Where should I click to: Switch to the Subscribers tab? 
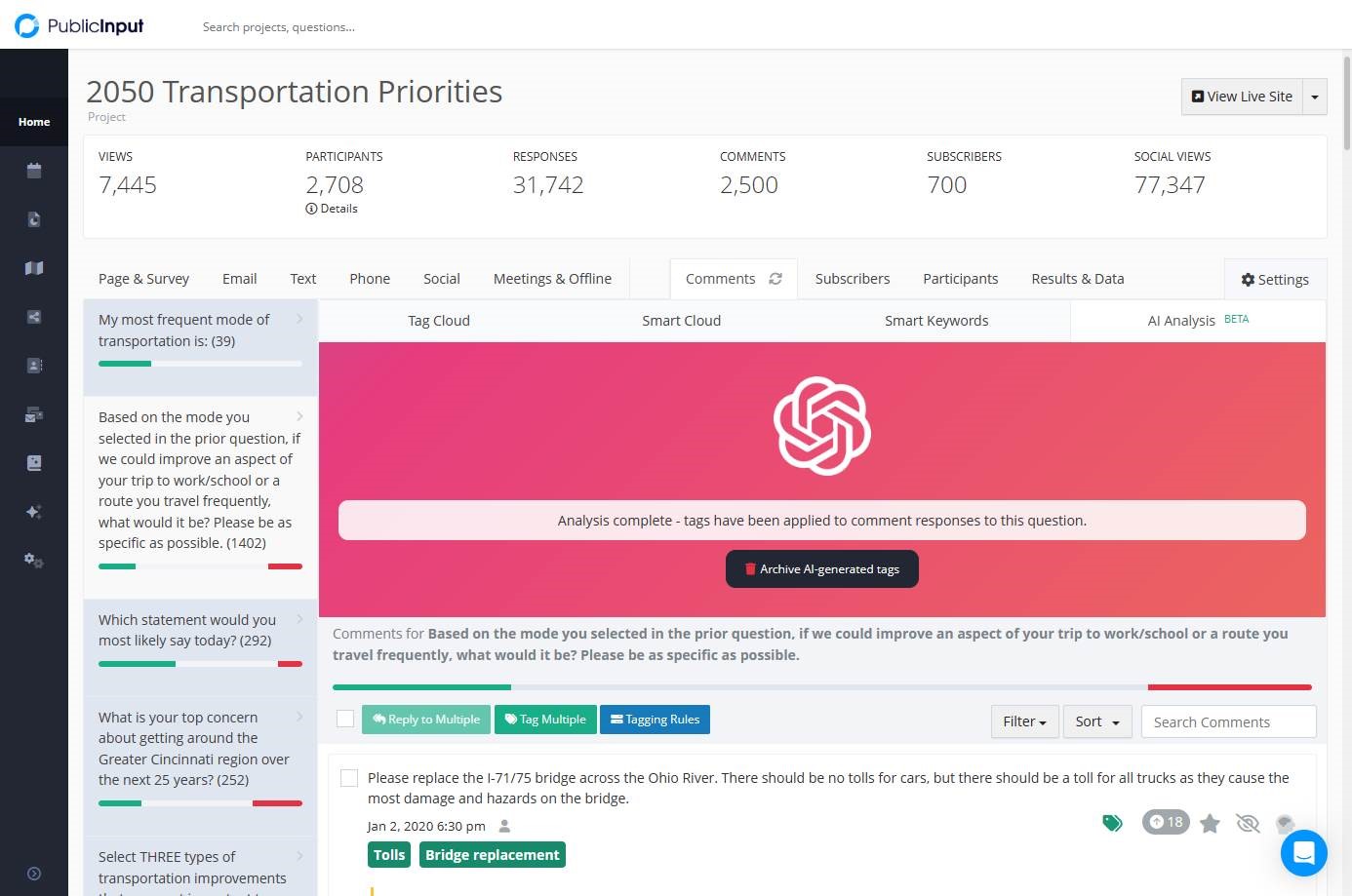pos(853,279)
